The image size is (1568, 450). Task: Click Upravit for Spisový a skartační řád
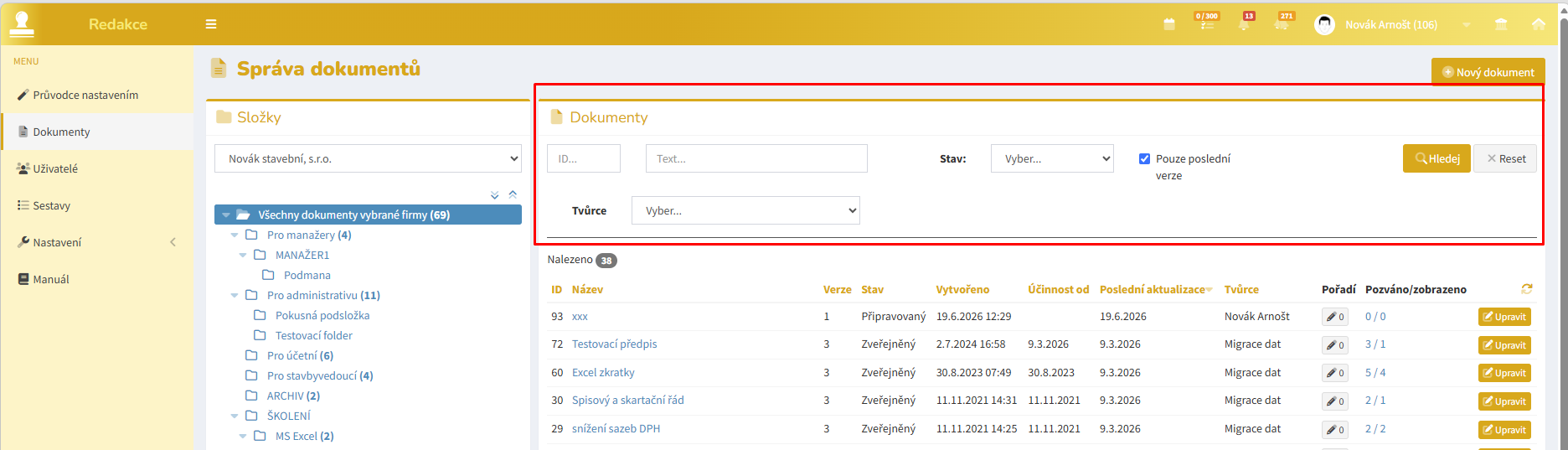click(1504, 401)
